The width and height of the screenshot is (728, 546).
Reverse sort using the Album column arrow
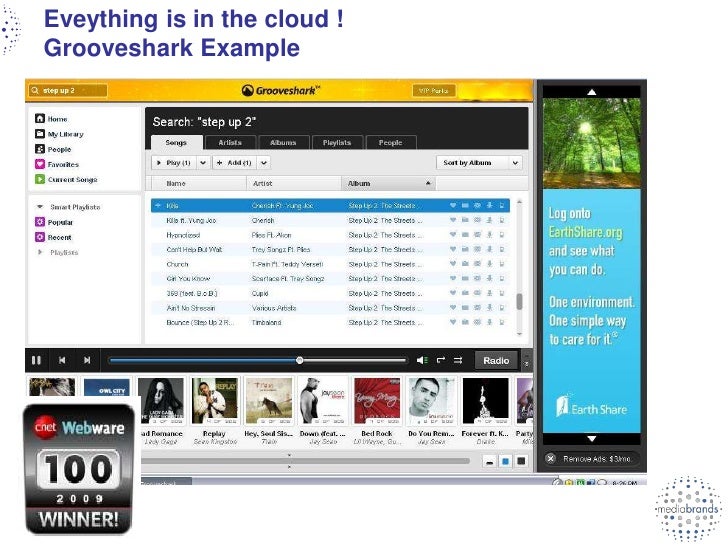pyautogui.click(x=428, y=183)
